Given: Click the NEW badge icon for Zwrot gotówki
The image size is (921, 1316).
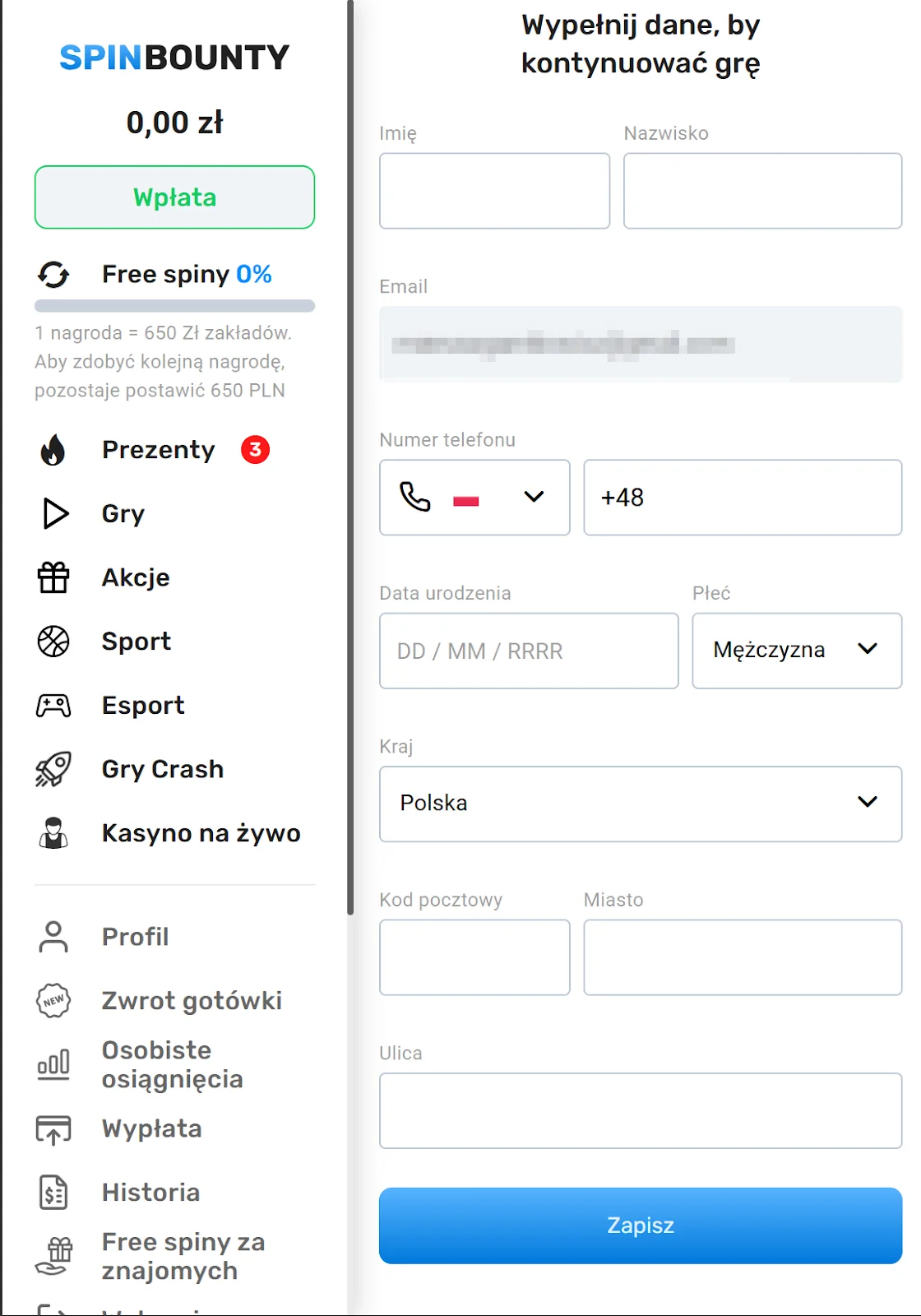Looking at the screenshot, I should click(53, 1000).
